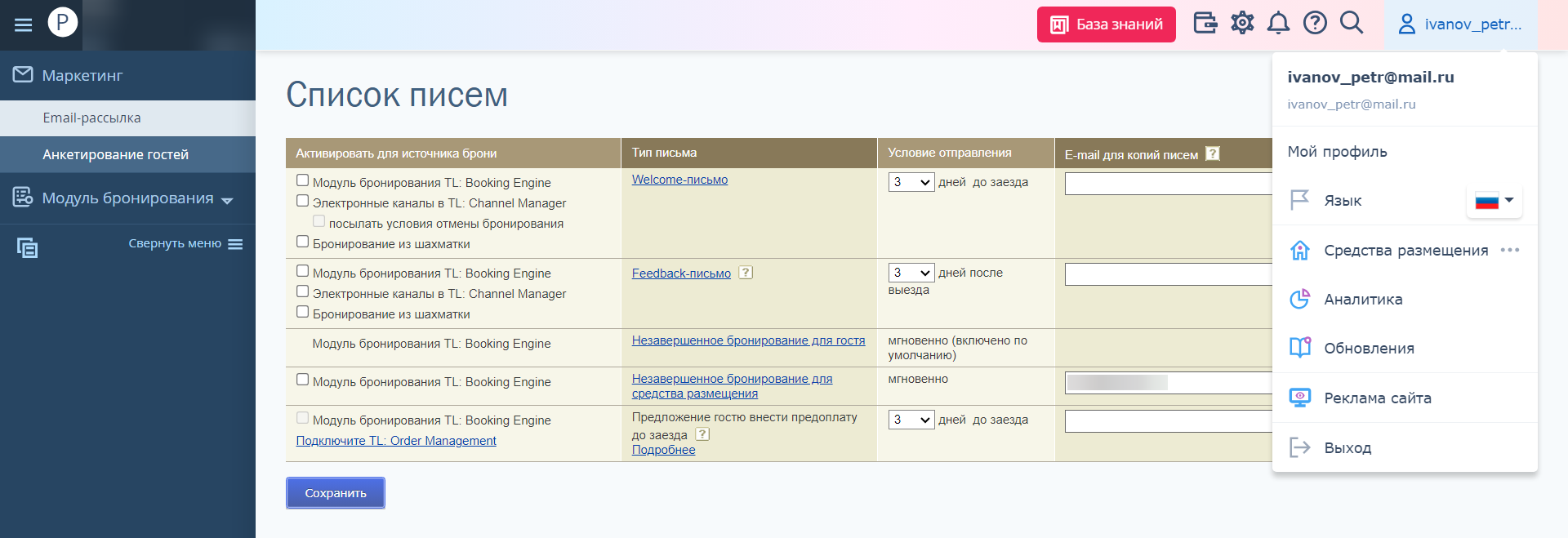The image size is (1568, 538).
Task: Open the language flag dropdown
Action: pyautogui.click(x=1494, y=201)
